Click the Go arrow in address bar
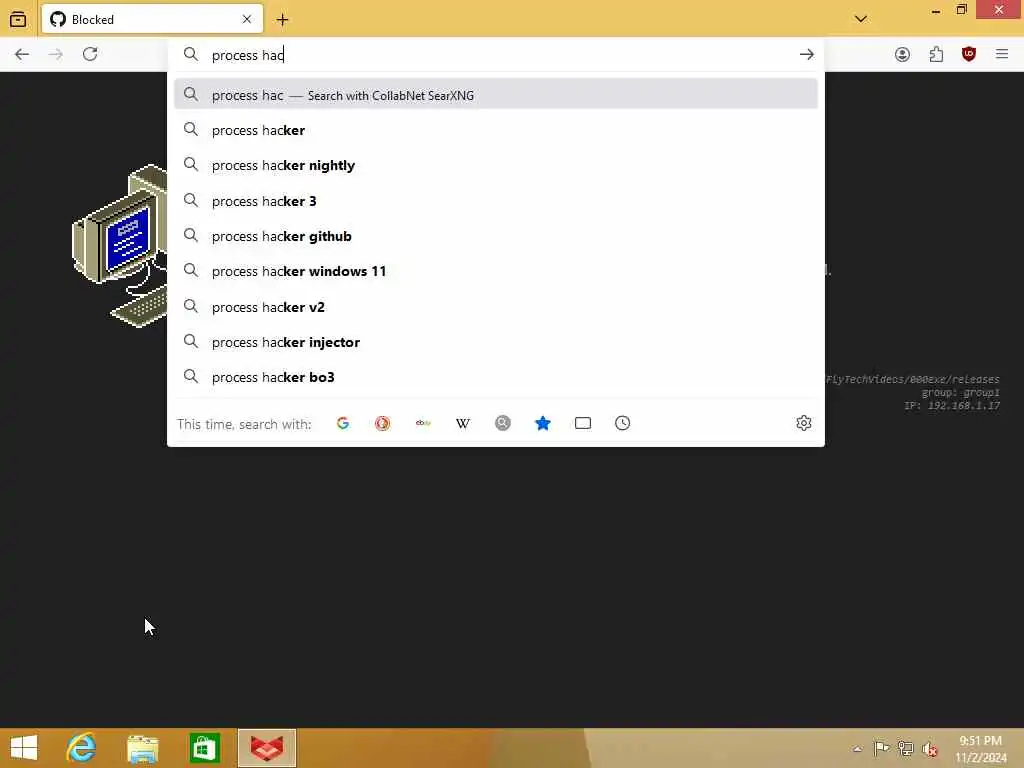The image size is (1024, 768). [x=807, y=55]
